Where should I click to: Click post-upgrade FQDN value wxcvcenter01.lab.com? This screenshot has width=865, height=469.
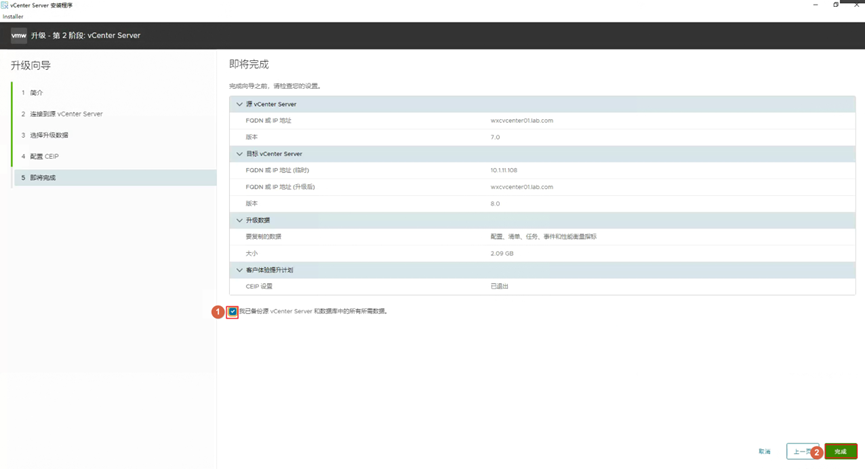pyautogui.click(x=522, y=187)
